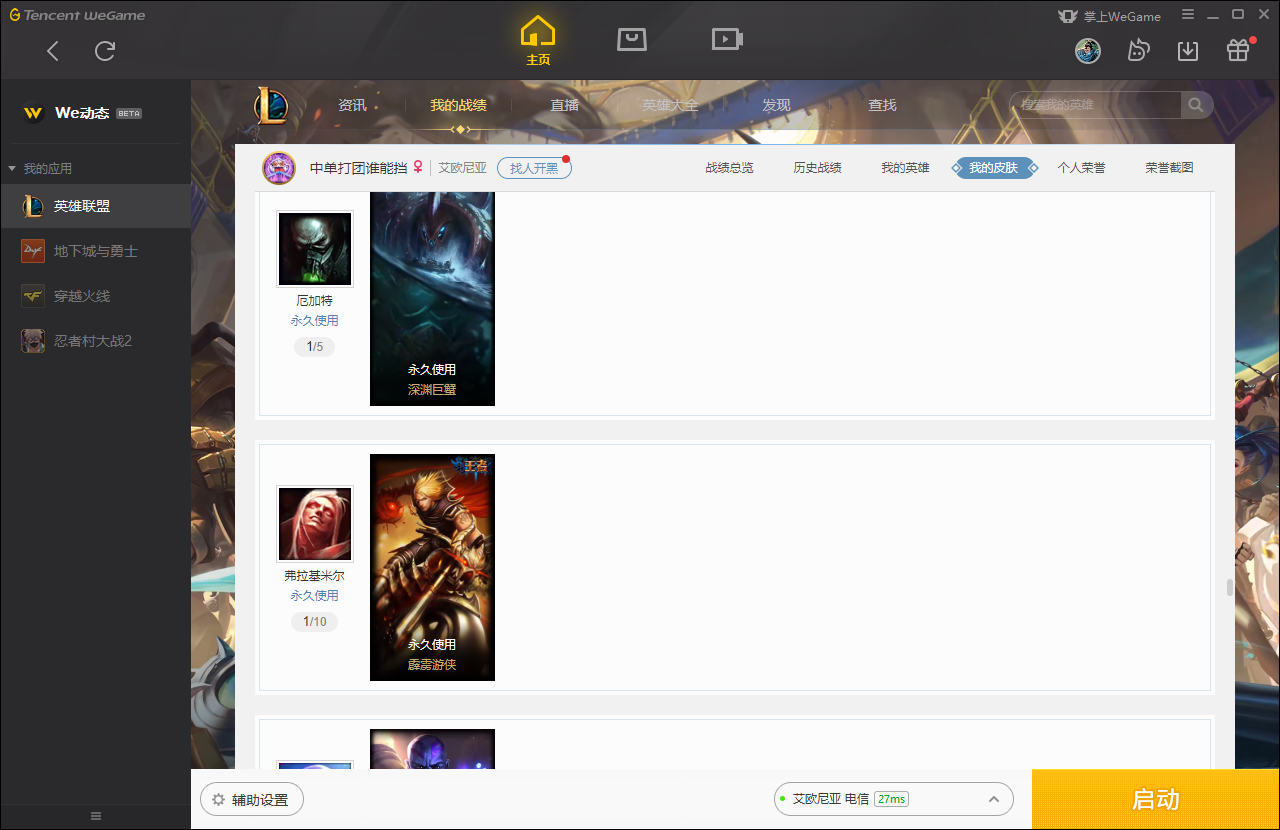Open the 资讯 tab

[x=352, y=105]
